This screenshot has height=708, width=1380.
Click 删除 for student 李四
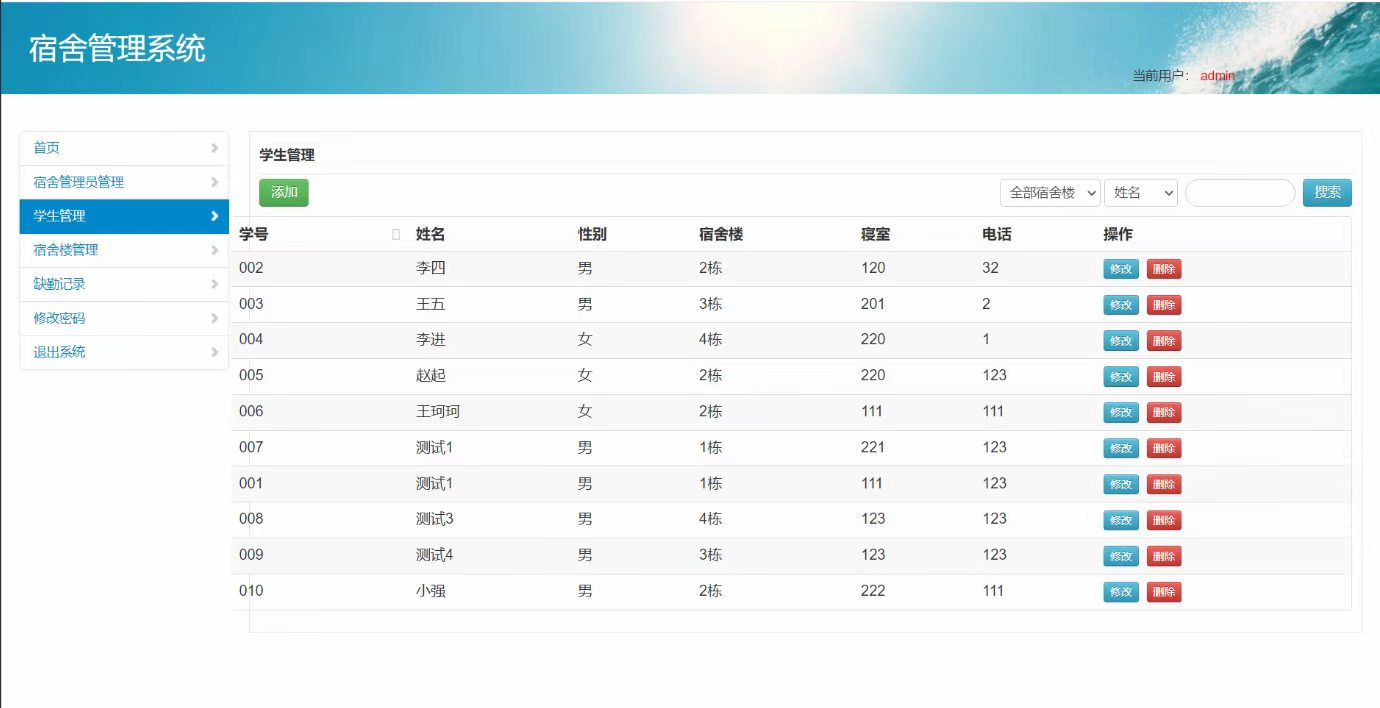click(x=1163, y=269)
